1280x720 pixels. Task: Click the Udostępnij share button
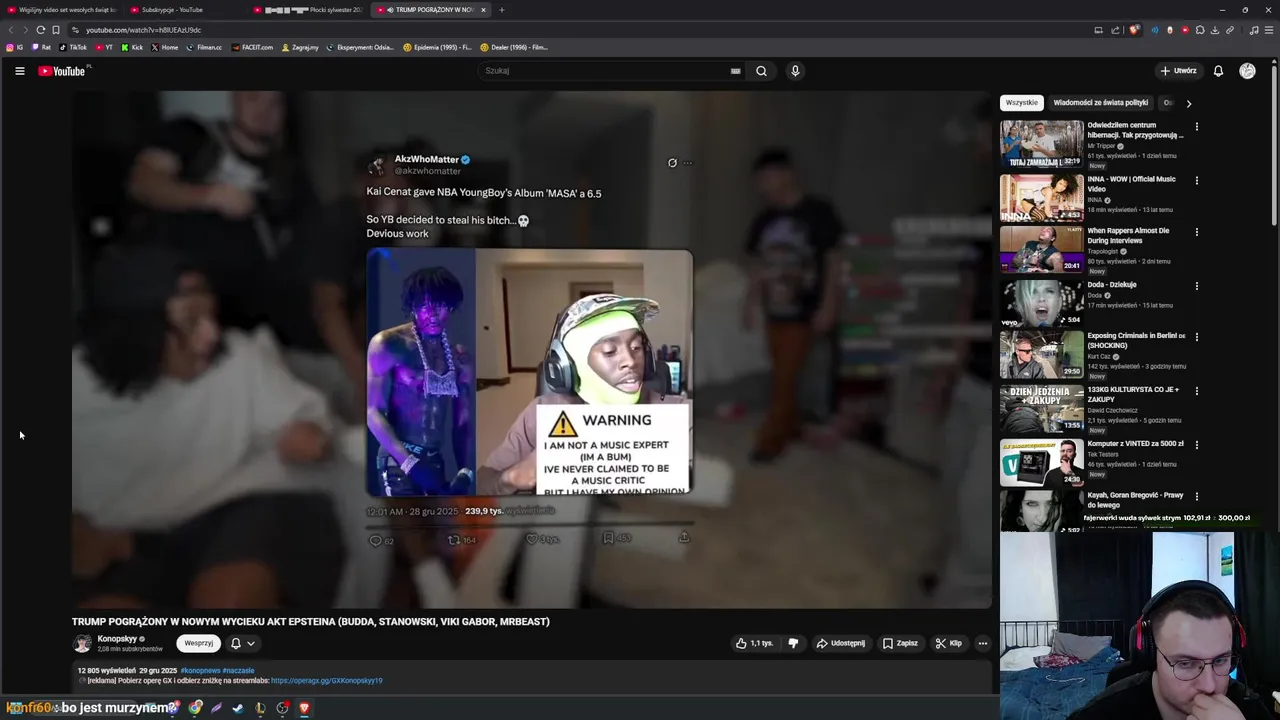click(x=841, y=643)
